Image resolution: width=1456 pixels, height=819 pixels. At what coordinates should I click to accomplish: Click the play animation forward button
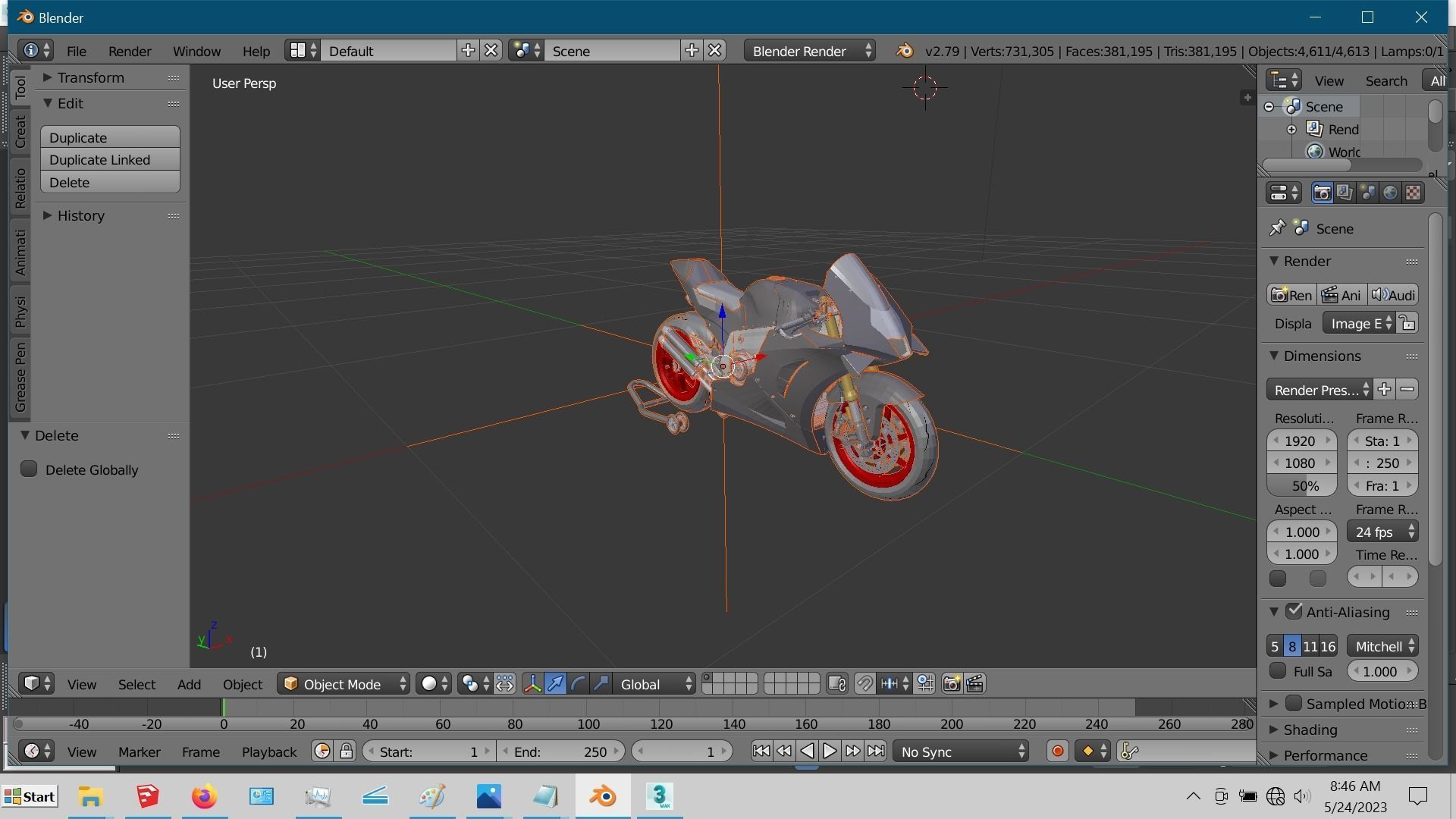pos(830,752)
